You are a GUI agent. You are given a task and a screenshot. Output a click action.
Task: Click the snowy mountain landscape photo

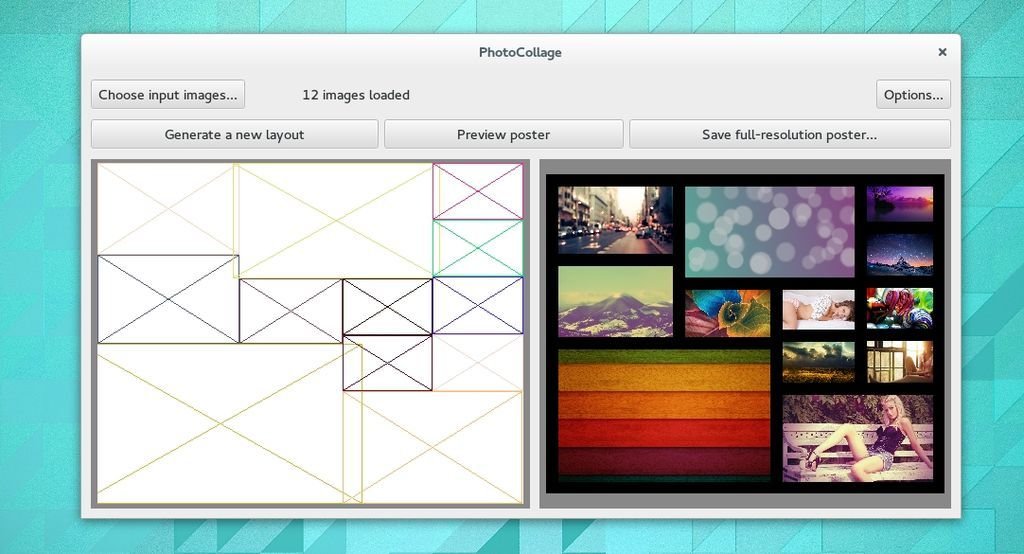pyautogui.click(x=615, y=301)
